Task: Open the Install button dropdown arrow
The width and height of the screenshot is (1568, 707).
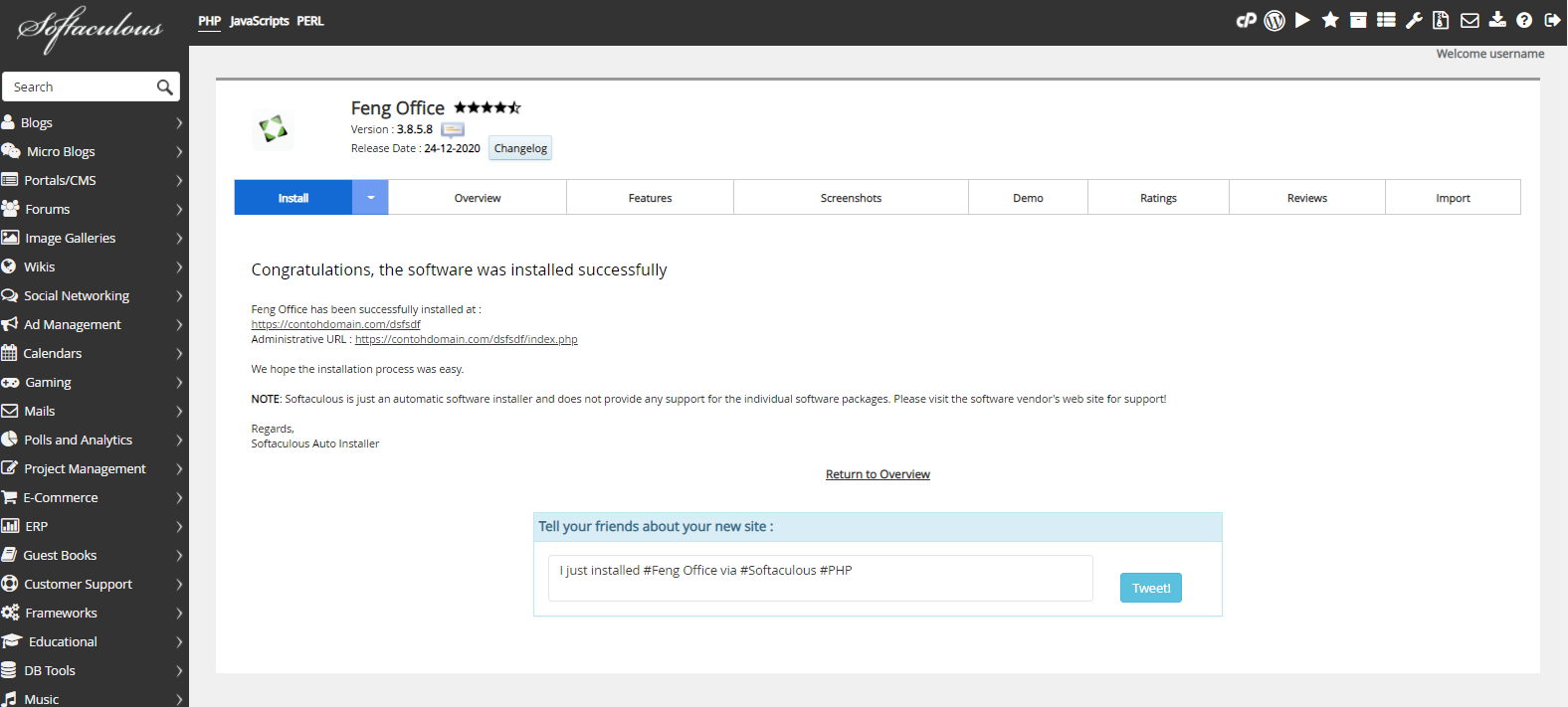Action: coord(370,198)
